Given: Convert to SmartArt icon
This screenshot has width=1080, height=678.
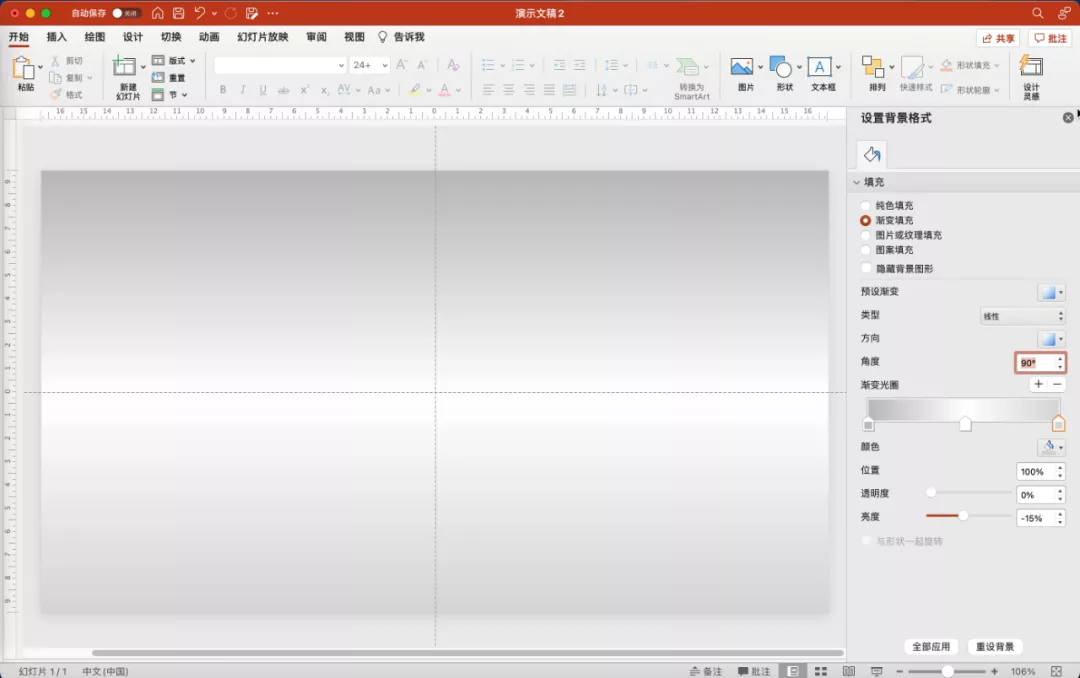Looking at the screenshot, I should pyautogui.click(x=687, y=67).
